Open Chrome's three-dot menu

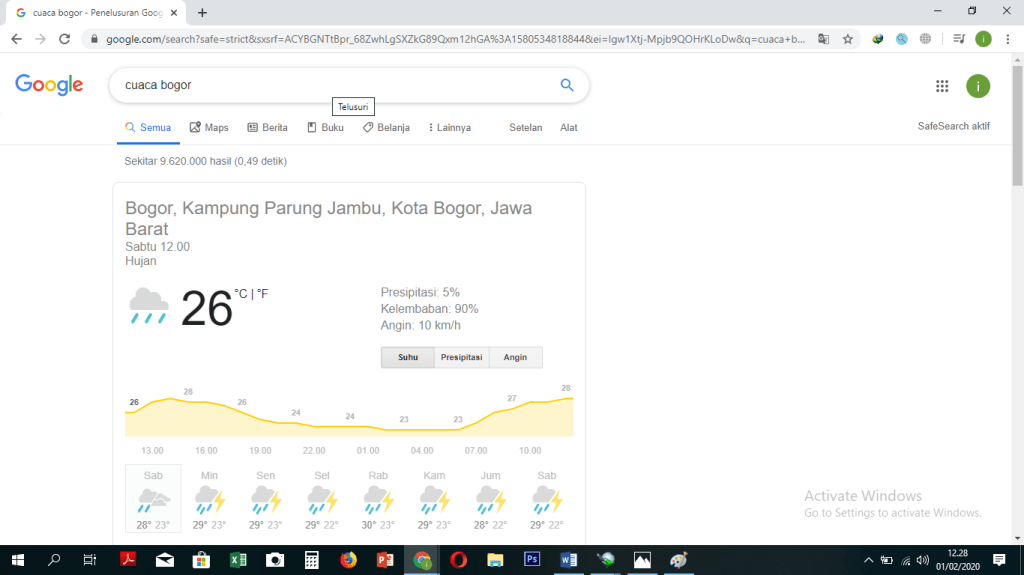(x=1007, y=39)
